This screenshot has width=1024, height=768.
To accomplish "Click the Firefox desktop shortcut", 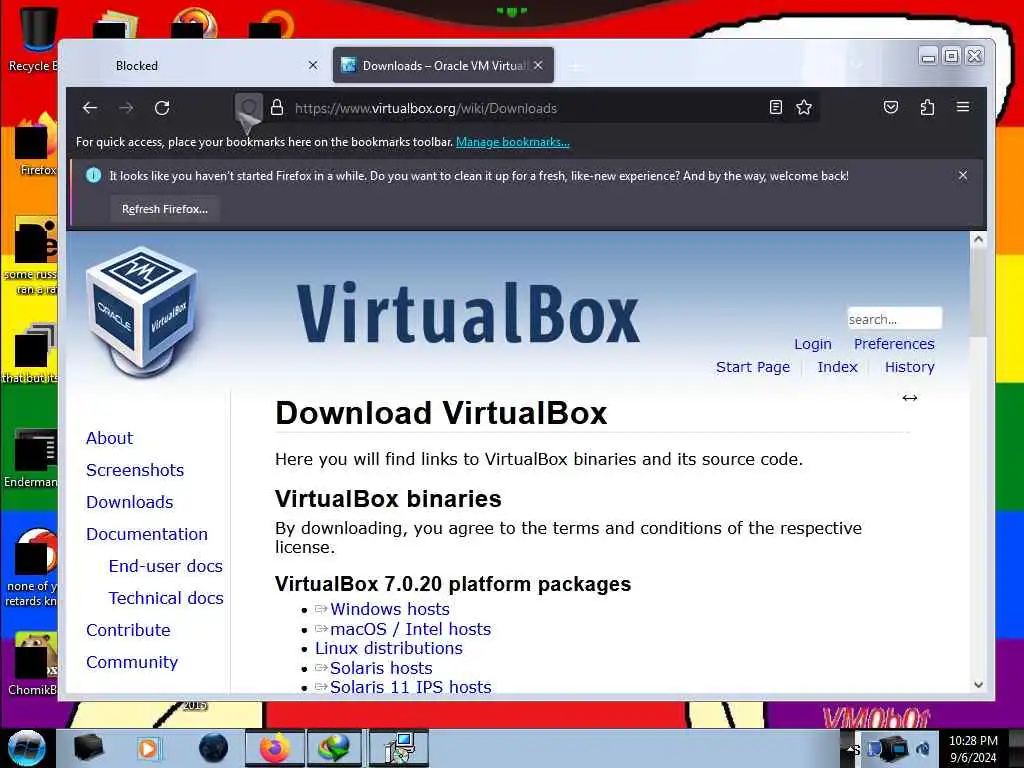I will pyautogui.click(x=35, y=145).
